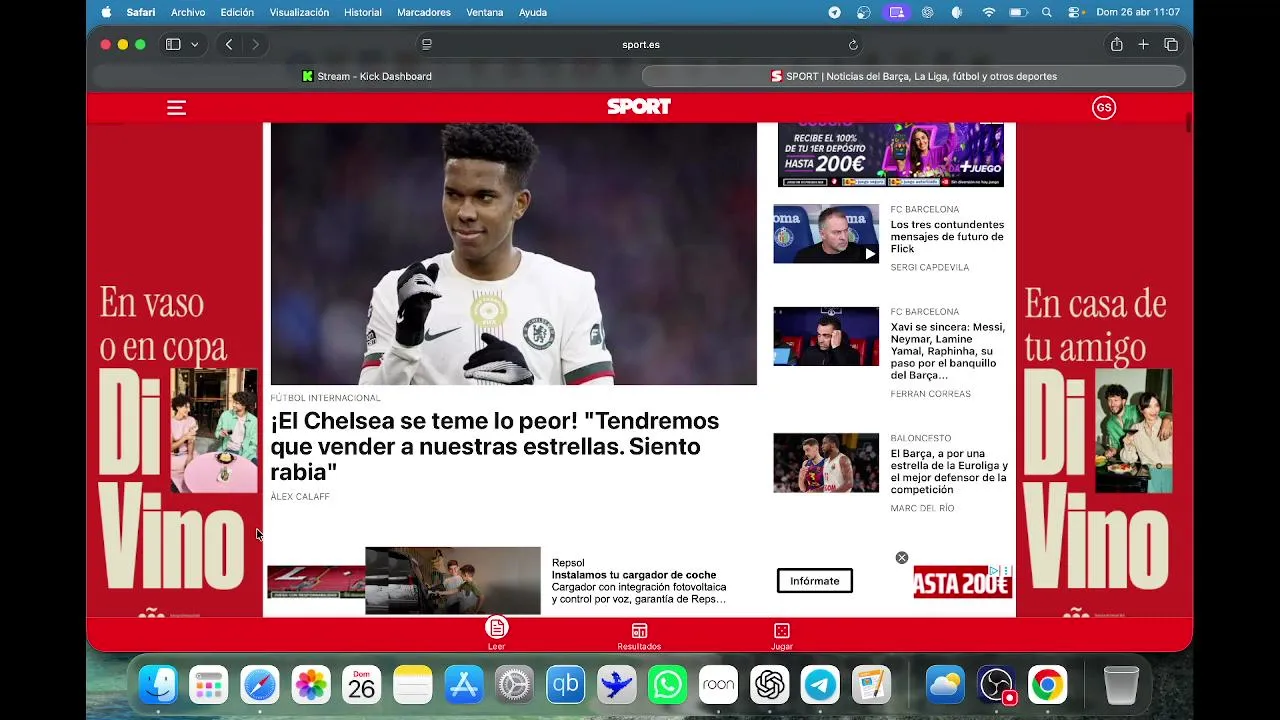Click the Infórmate ad button
1280x720 pixels.
(x=815, y=581)
